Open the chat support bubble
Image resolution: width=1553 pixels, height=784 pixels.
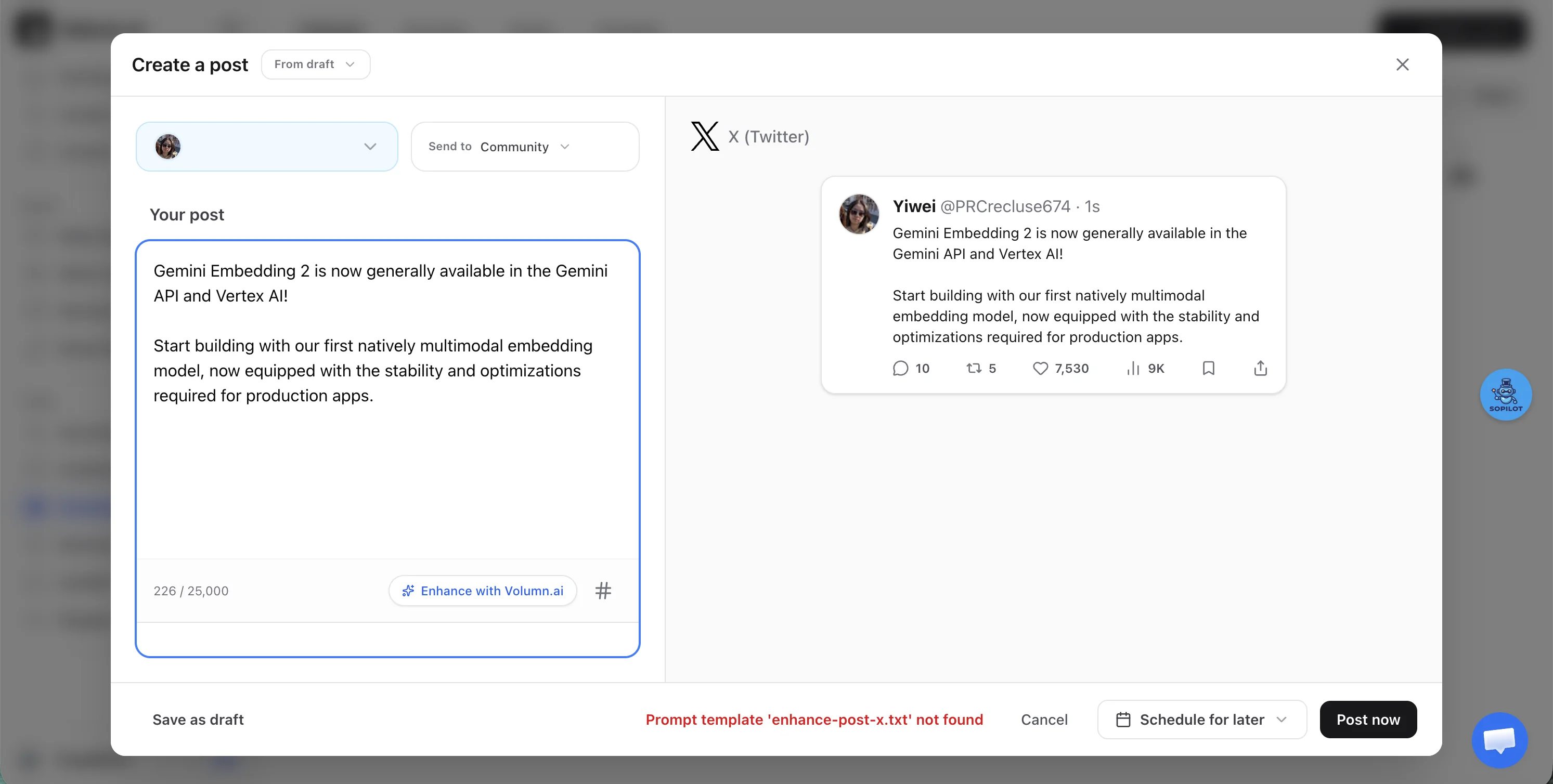click(1499, 740)
